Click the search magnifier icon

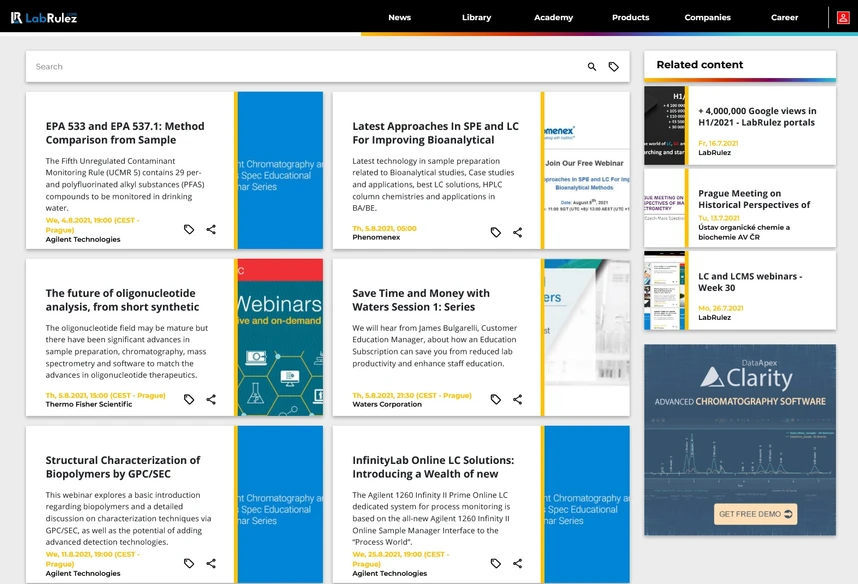pyautogui.click(x=592, y=67)
